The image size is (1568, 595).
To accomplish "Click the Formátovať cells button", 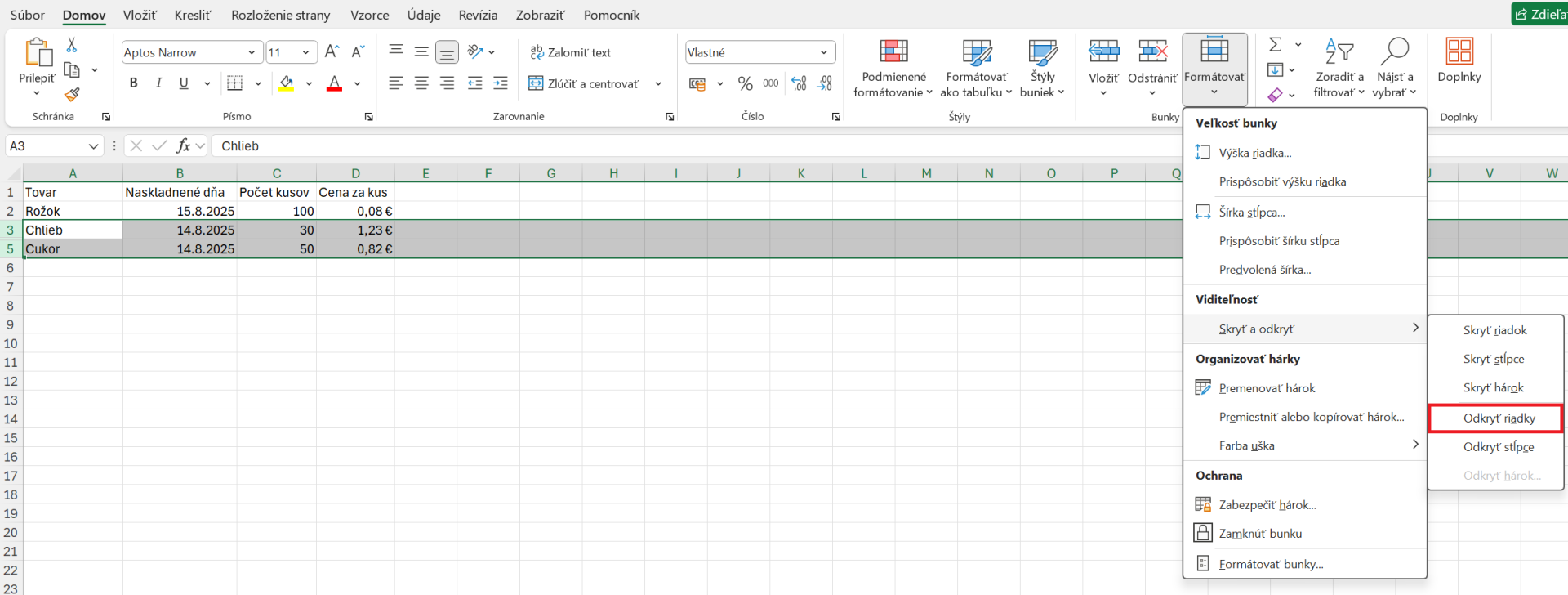I will (x=1214, y=69).
